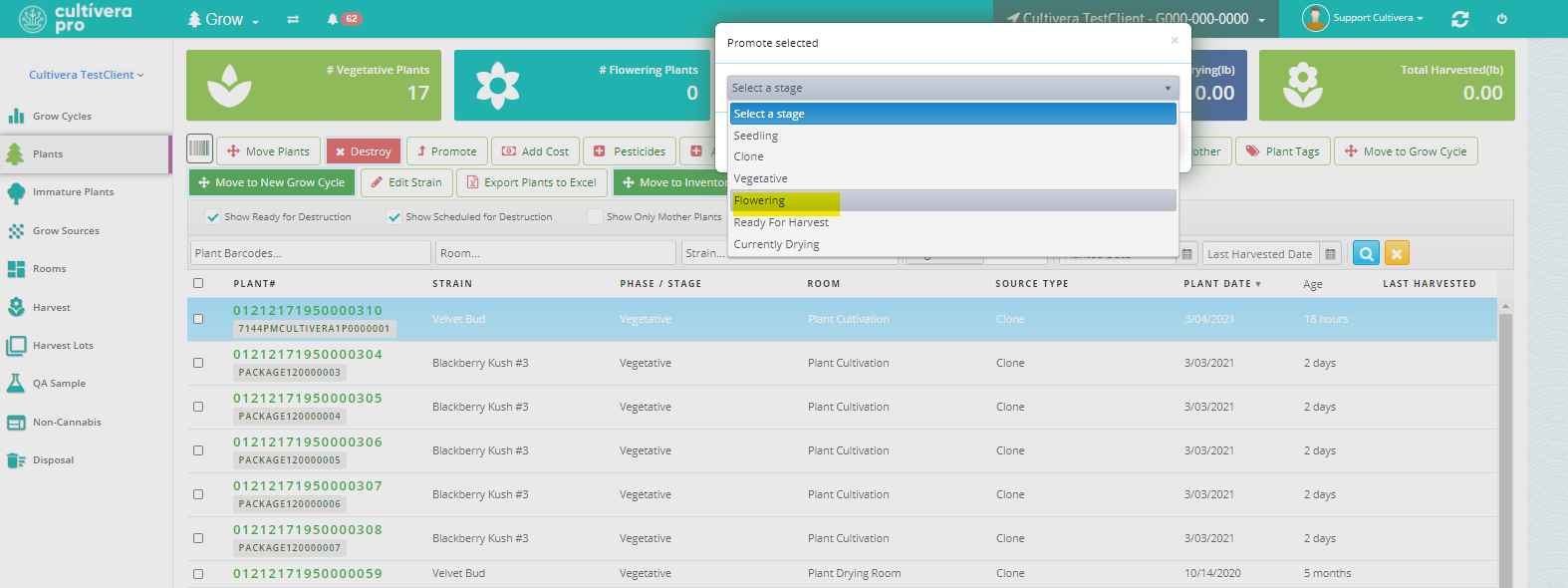This screenshot has height=588, width=1568.
Task: Clear filters with the orange X button
Action: click(1397, 253)
